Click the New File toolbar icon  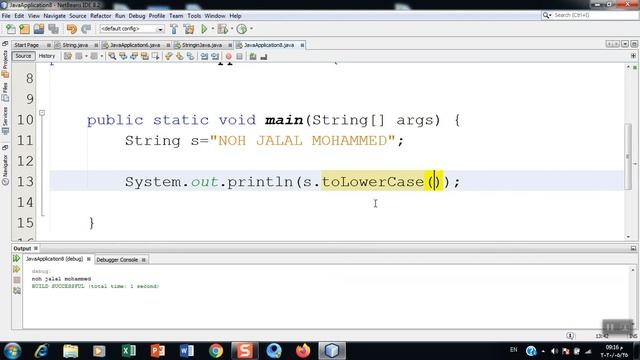click(11, 29)
